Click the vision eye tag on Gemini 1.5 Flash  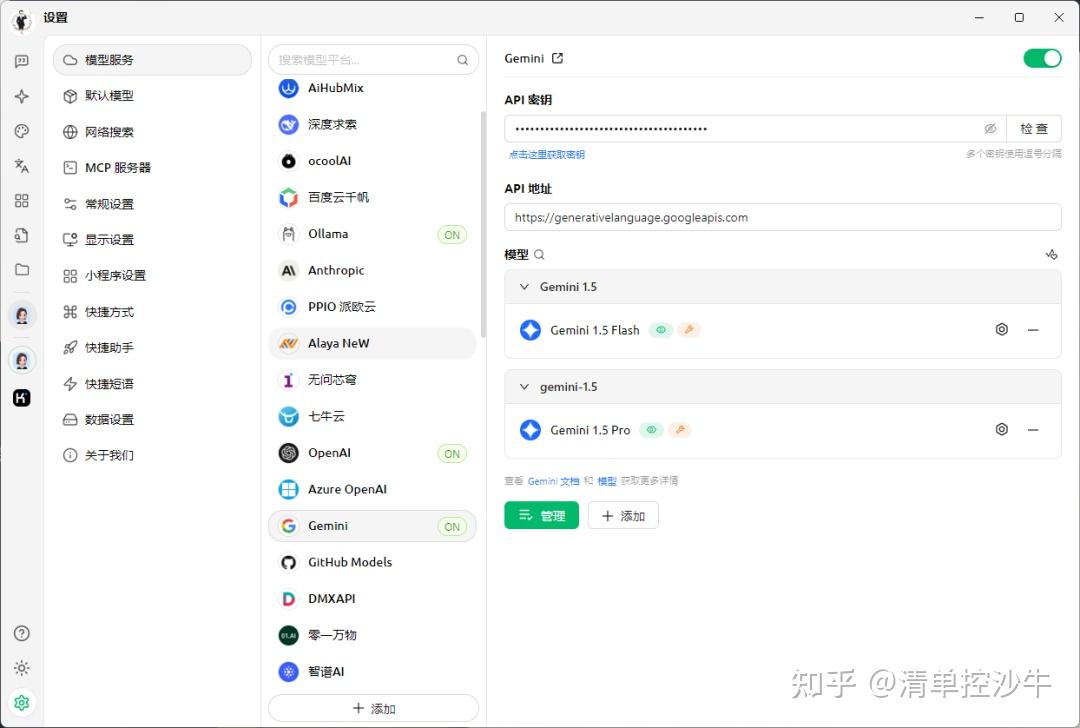(661, 331)
